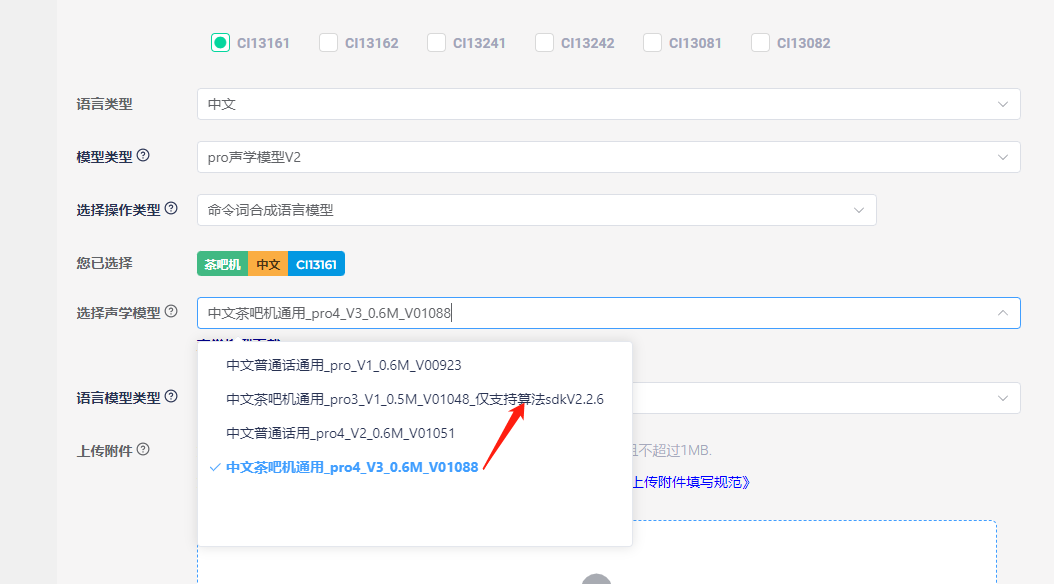Image resolution: width=1054 pixels, height=584 pixels.
Task: Pick 中文普通话用_pro4_V2_0.6M_V01051 option
Action: pos(340,433)
